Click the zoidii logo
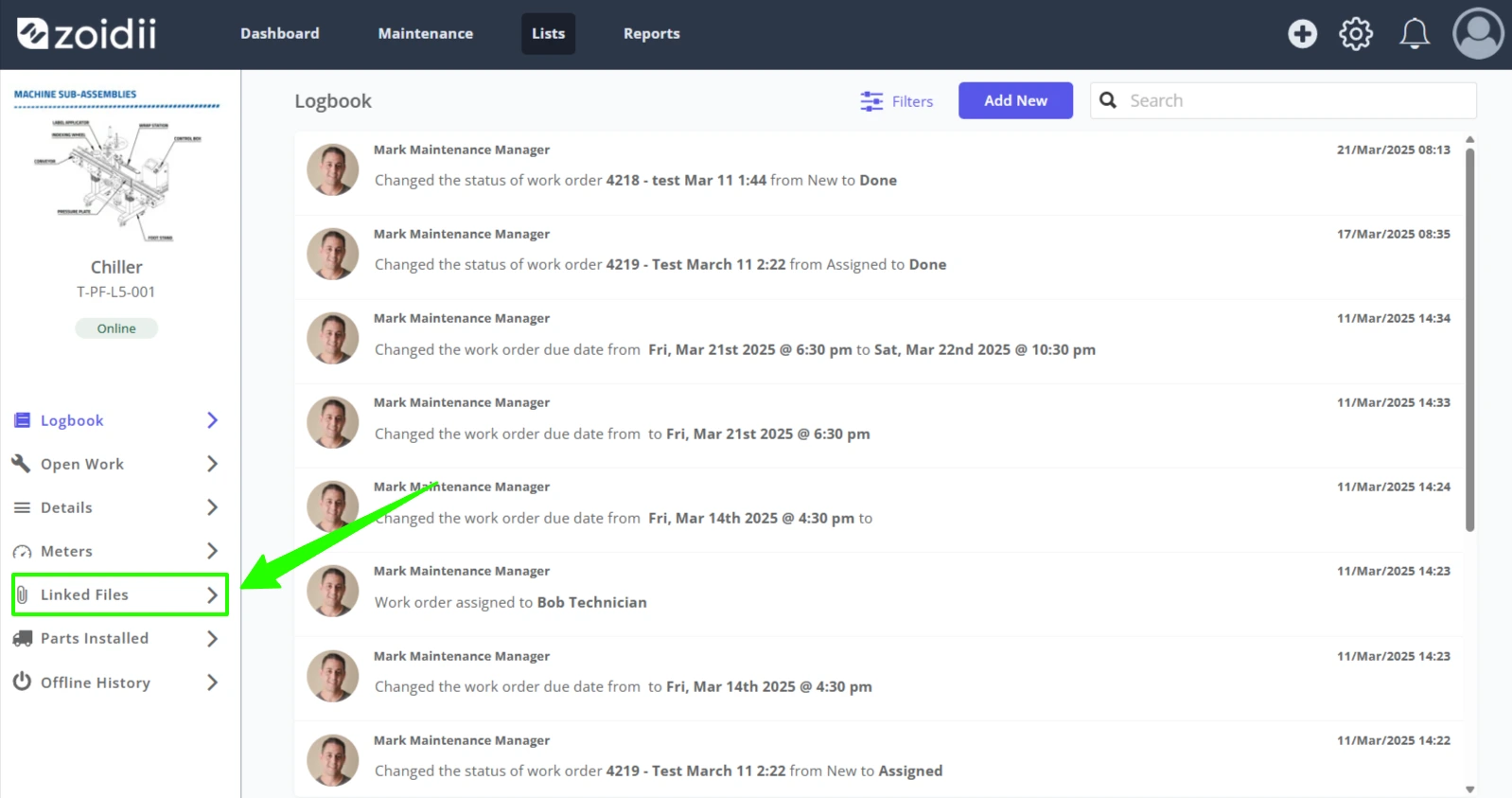The height and width of the screenshot is (798, 1512). (87, 34)
